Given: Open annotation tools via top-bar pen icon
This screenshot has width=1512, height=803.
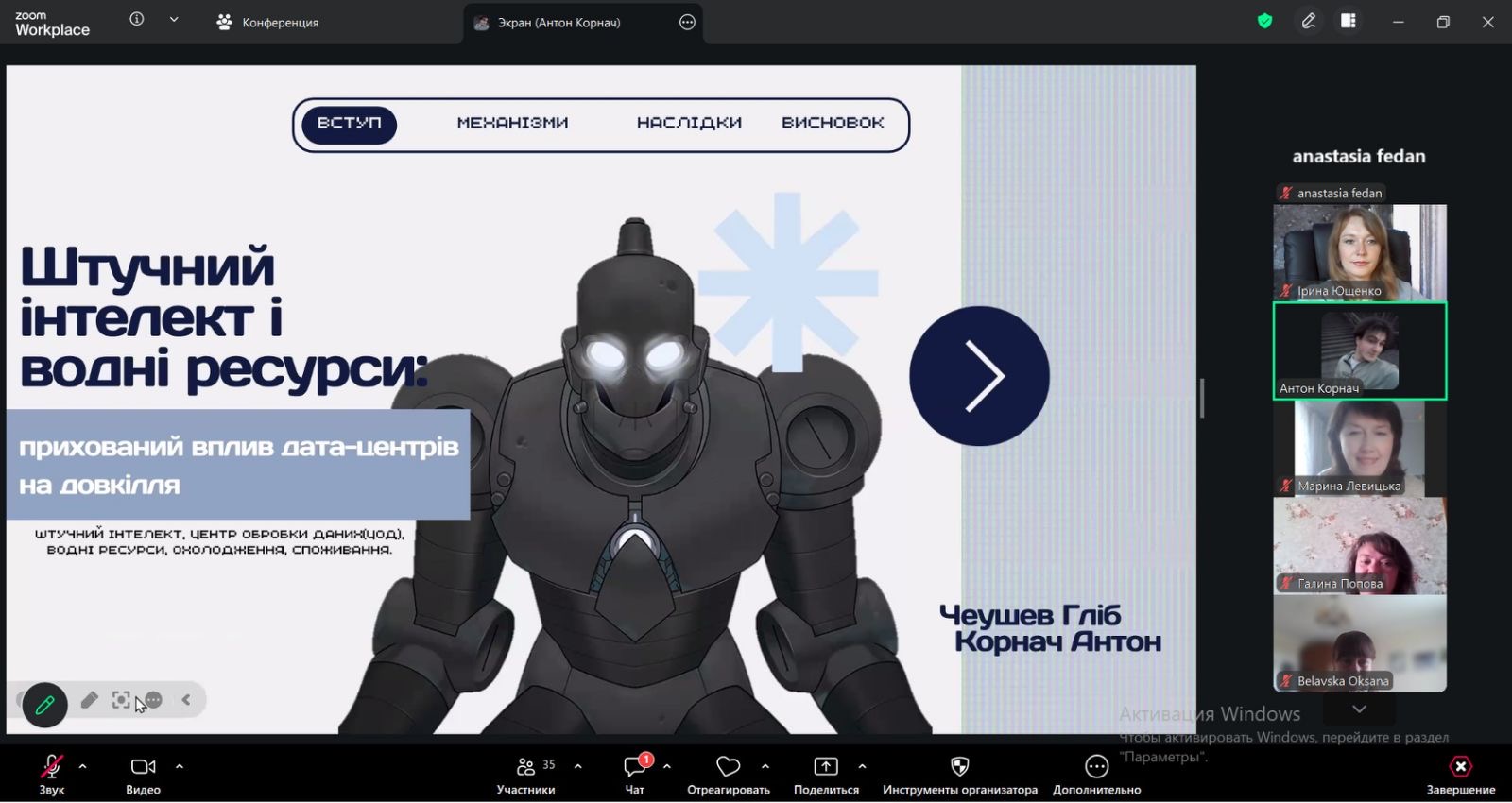Looking at the screenshot, I should 1309,21.
